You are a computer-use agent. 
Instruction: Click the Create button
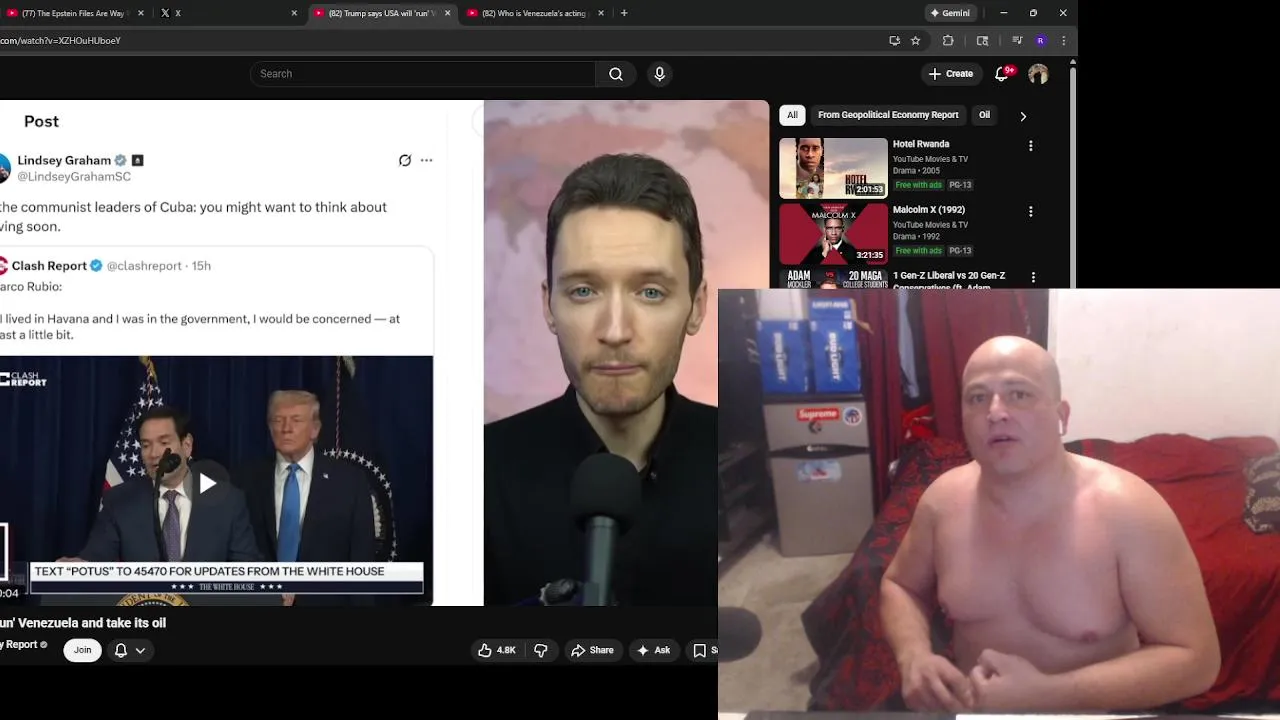click(x=950, y=74)
